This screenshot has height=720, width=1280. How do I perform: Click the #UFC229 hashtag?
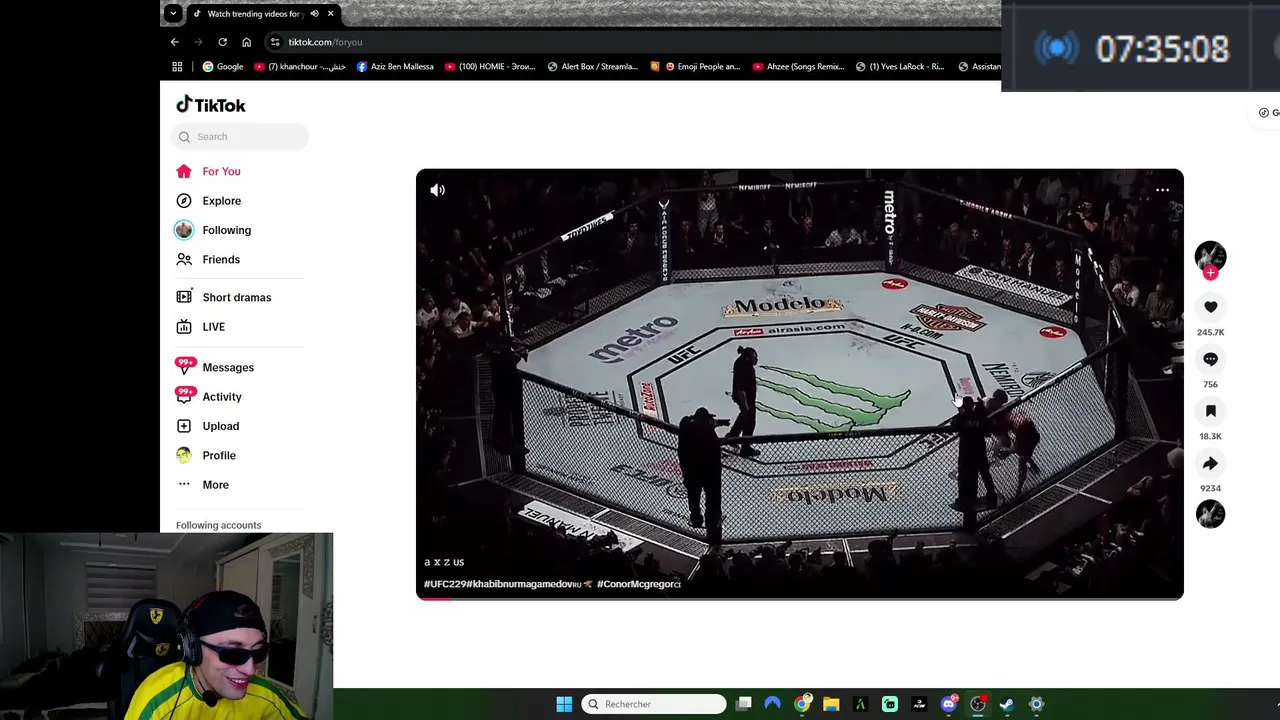click(x=445, y=584)
